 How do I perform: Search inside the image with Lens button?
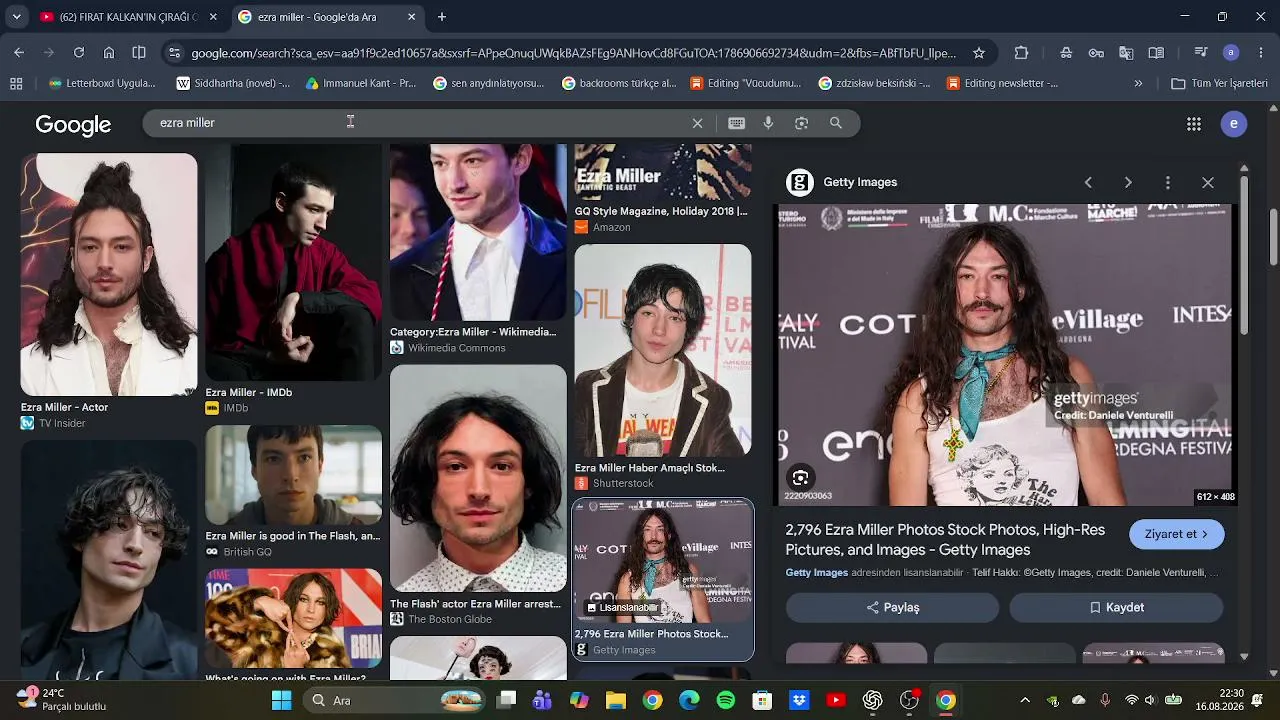pos(800,477)
